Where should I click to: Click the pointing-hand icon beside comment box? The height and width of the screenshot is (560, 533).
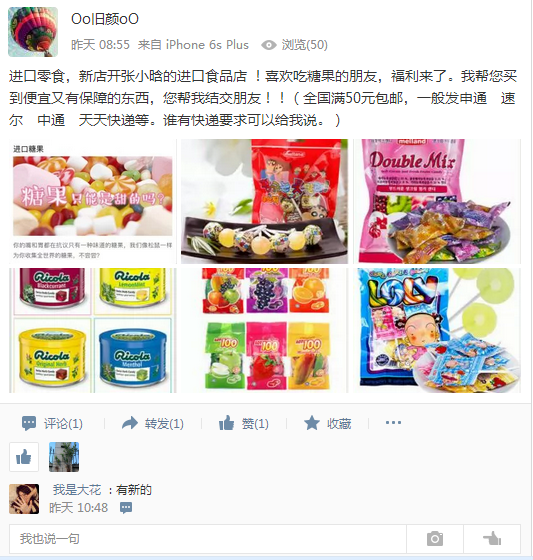click(492, 539)
